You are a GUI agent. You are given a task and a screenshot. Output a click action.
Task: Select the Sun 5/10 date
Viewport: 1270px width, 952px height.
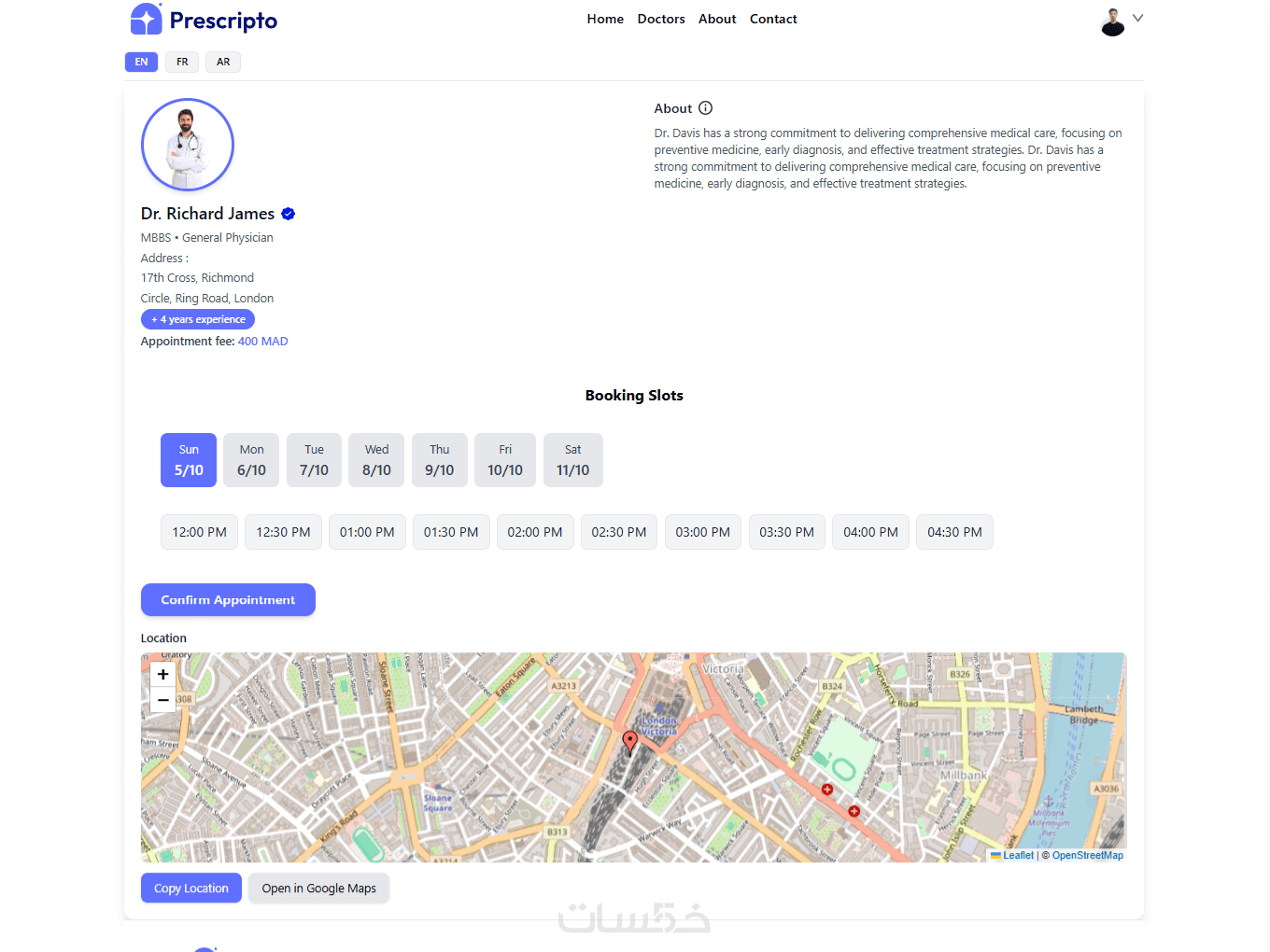[x=189, y=460]
